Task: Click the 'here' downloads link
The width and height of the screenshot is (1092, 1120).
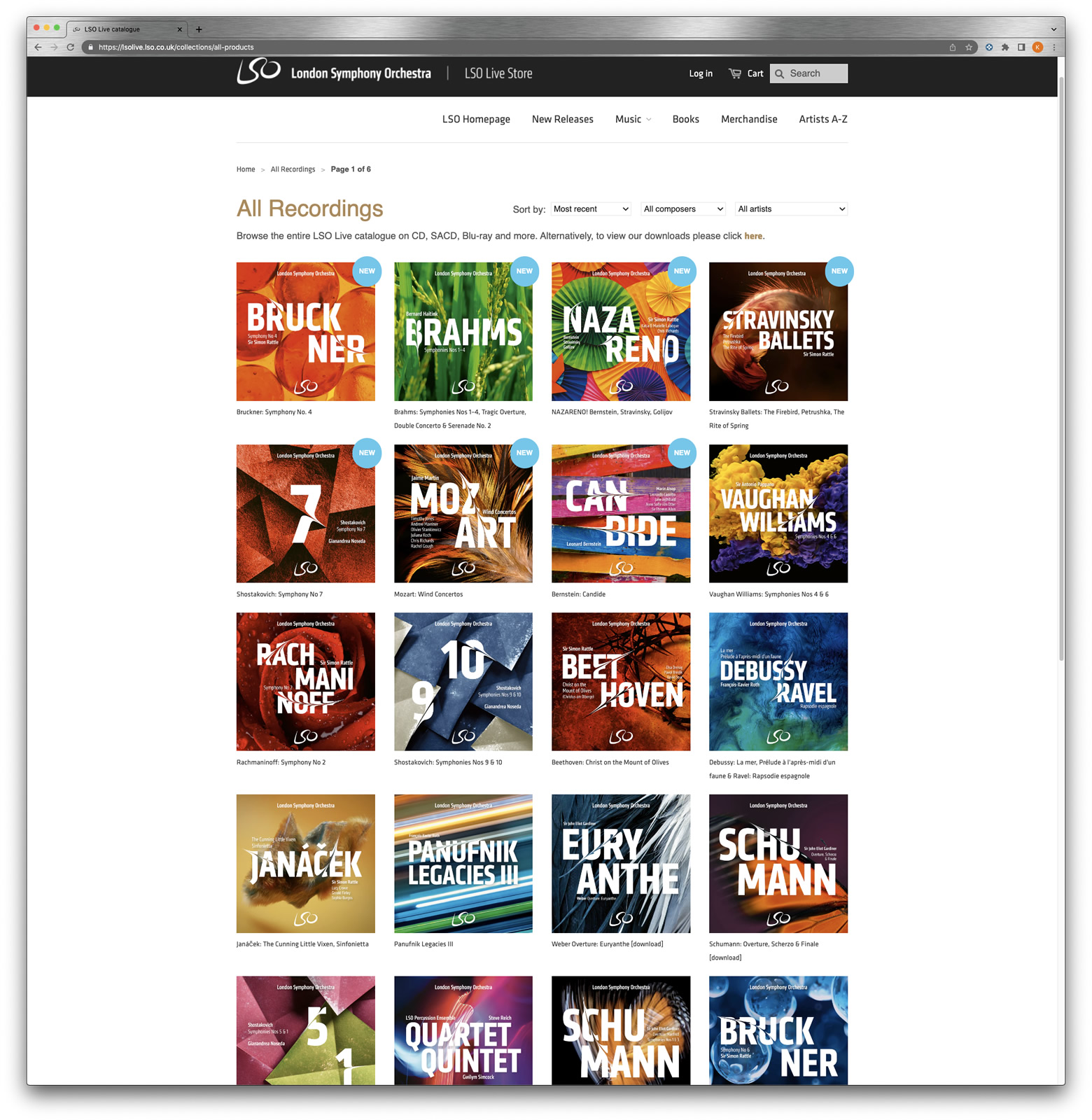Action: [x=753, y=236]
